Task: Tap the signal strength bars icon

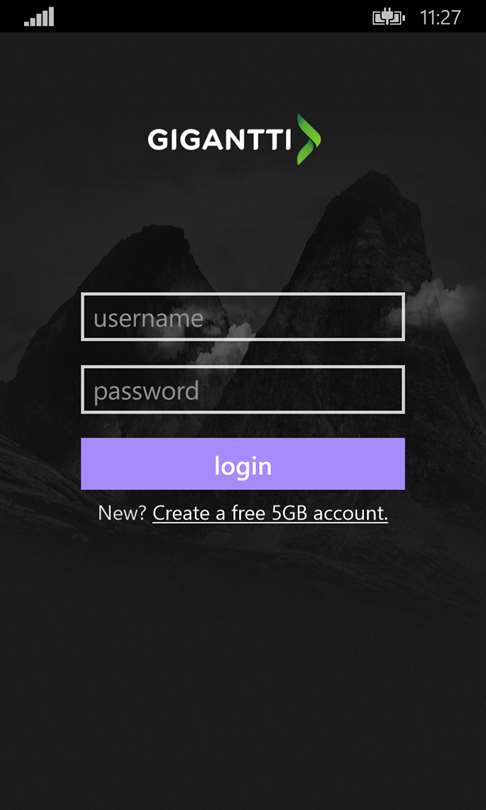Action: [39, 17]
